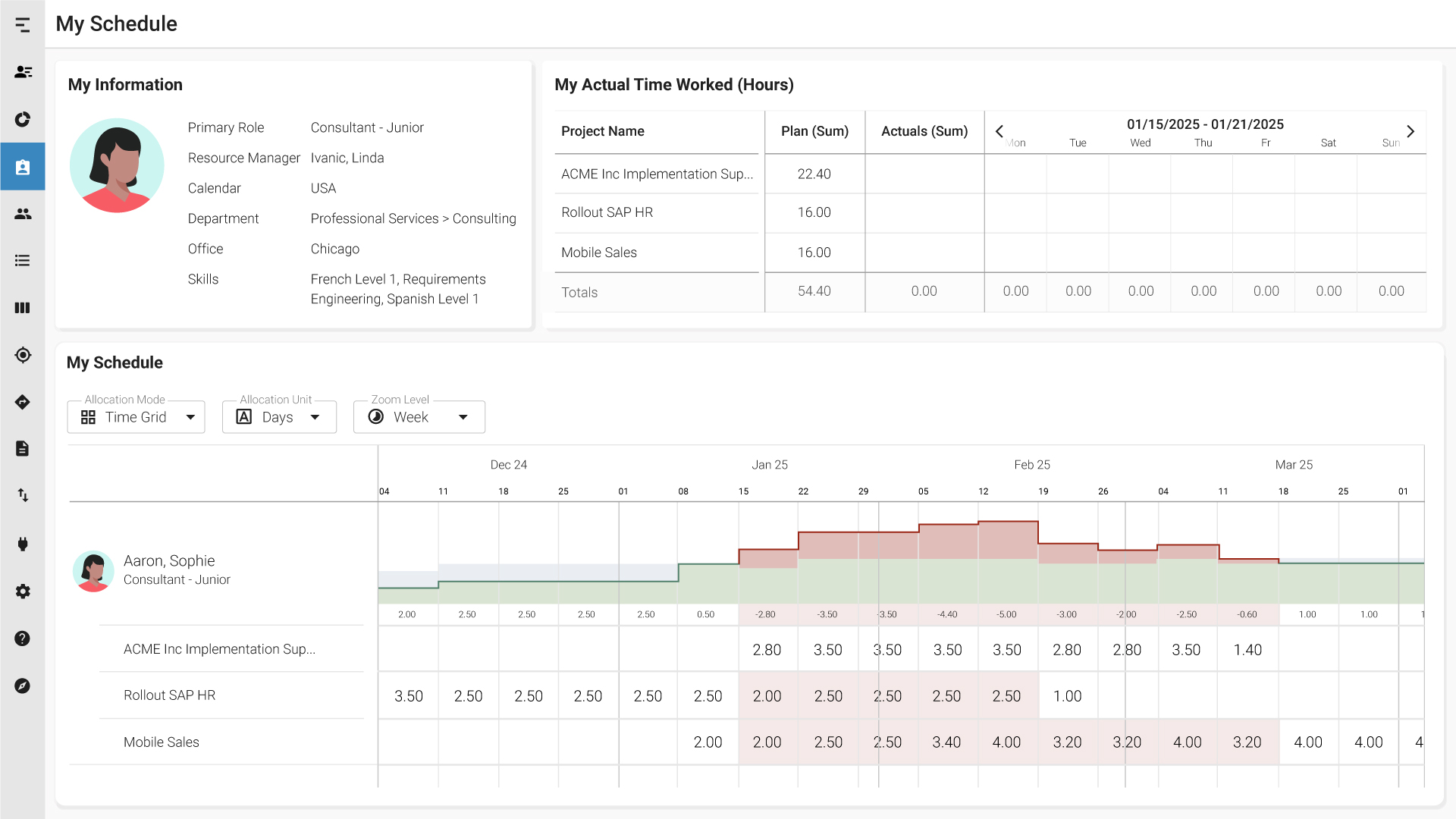Click Sophie Aaron's avatar in the schedule
Screen dimensions: 1456x819
[93, 571]
